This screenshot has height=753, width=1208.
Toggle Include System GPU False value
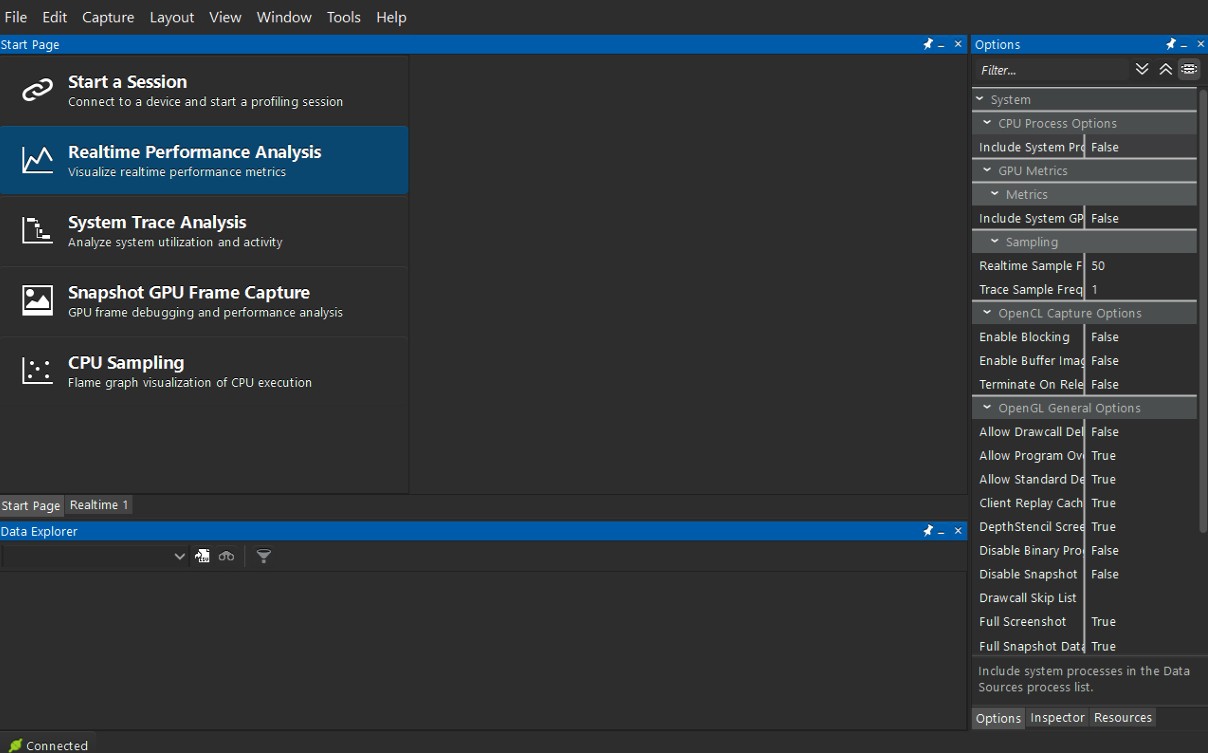pyautogui.click(x=1141, y=218)
